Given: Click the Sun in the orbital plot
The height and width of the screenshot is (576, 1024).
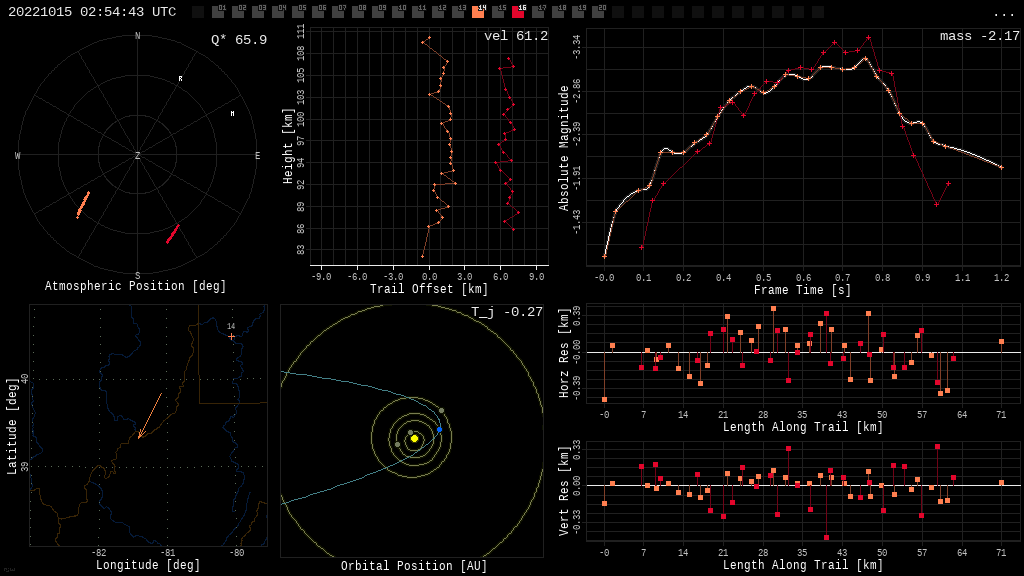Looking at the screenshot, I should tap(414, 438).
